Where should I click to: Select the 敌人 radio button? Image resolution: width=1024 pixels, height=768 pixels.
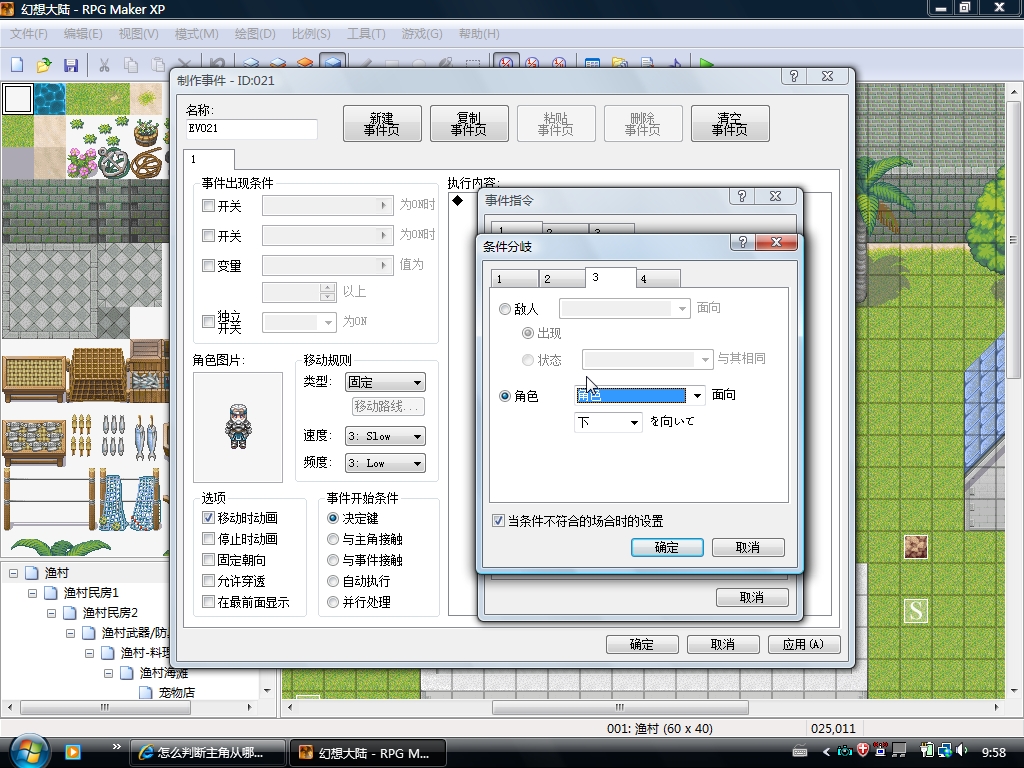(x=505, y=309)
